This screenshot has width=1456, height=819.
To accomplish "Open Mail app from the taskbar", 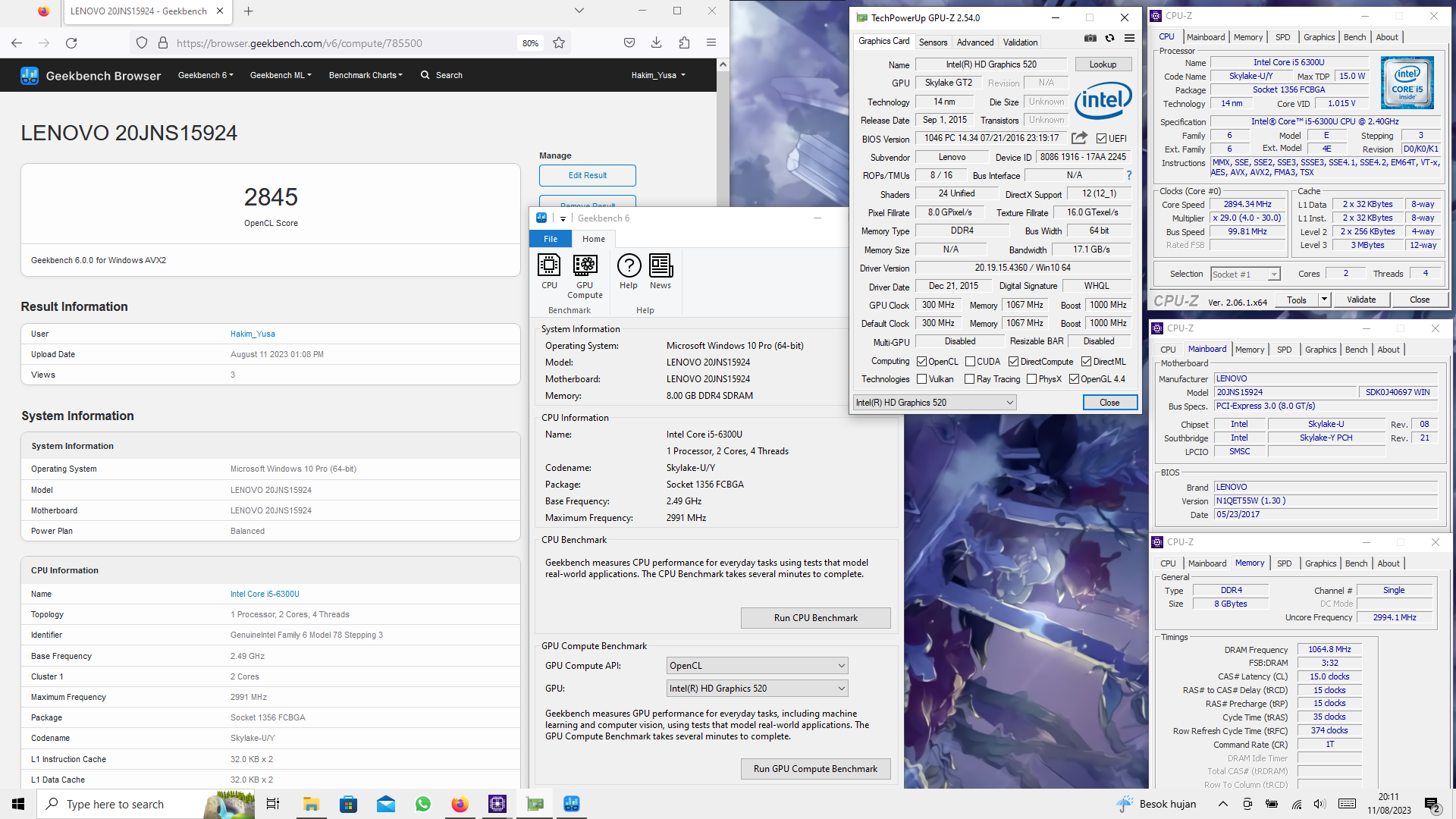I will [386, 804].
